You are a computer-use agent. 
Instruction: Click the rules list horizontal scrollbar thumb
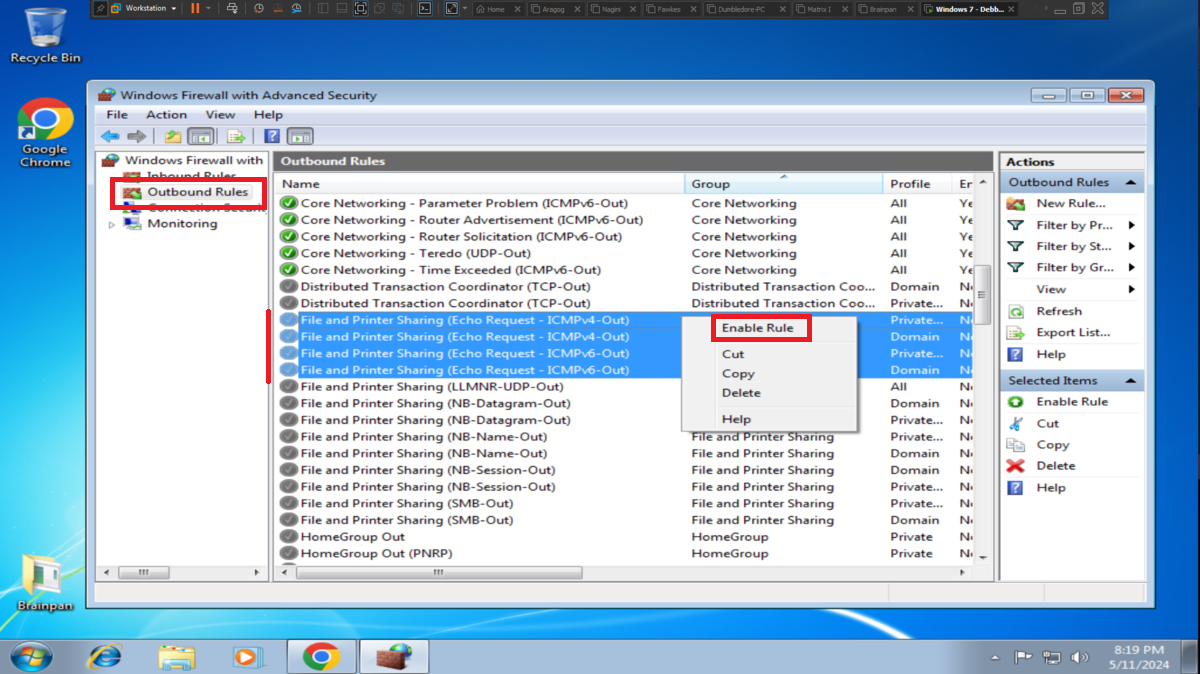(x=439, y=573)
